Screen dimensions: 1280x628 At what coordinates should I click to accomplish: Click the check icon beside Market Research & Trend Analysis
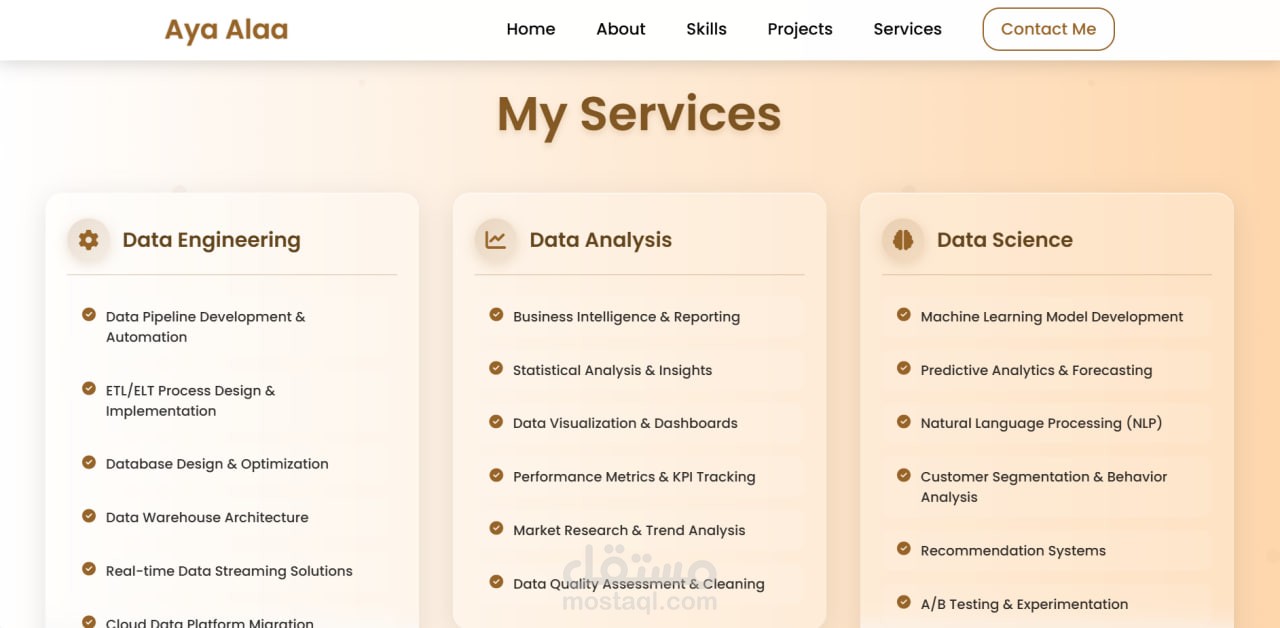(x=496, y=528)
